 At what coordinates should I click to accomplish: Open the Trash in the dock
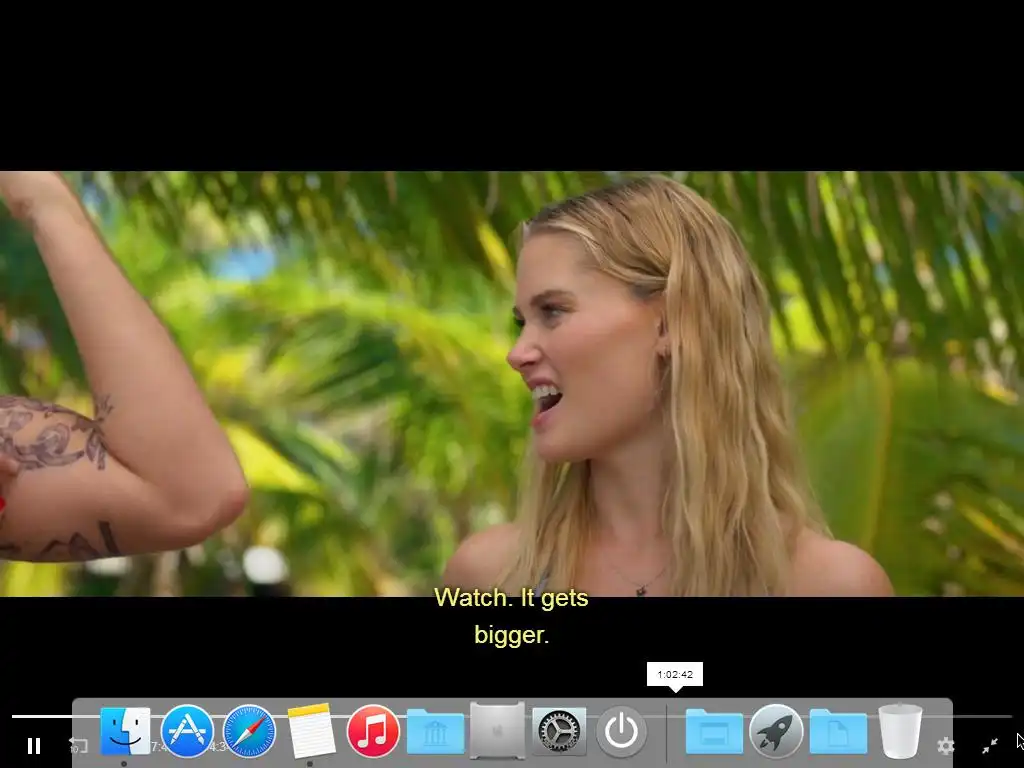tap(900, 731)
